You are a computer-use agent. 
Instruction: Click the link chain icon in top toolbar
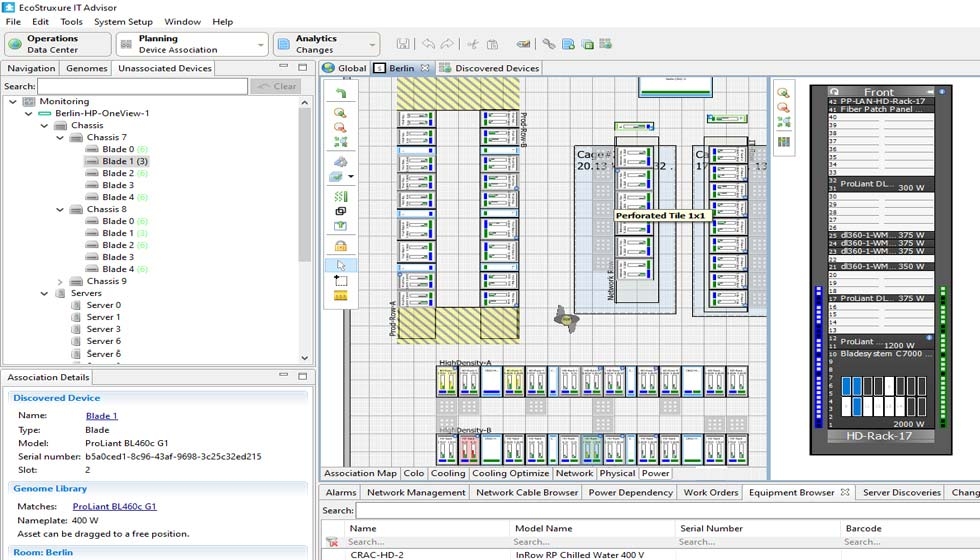point(548,44)
